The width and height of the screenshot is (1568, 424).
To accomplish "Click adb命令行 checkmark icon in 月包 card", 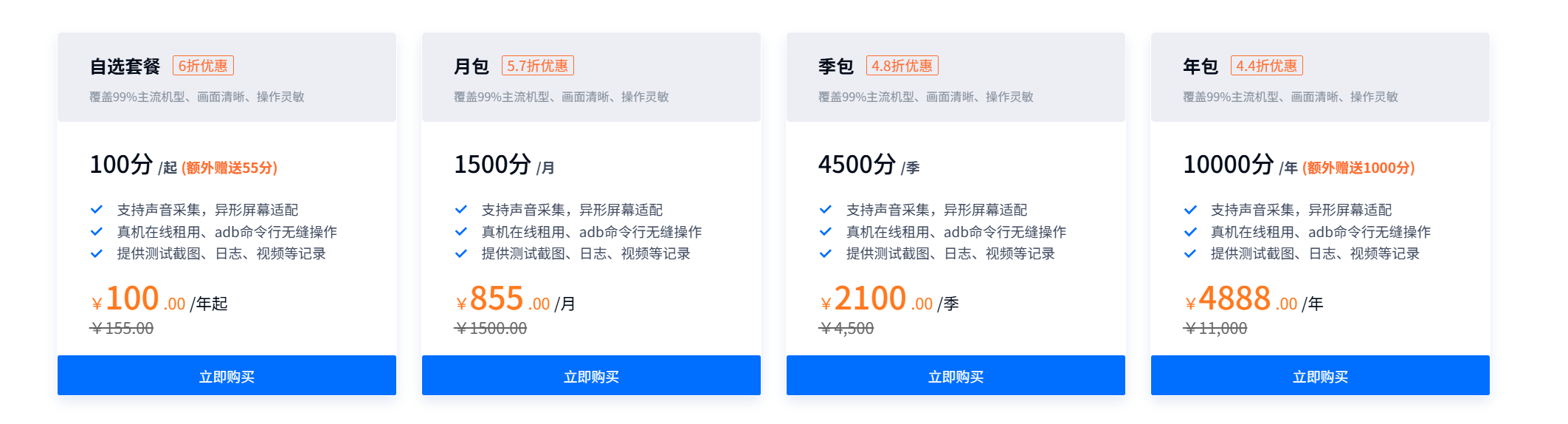I will click(x=461, y=232).
